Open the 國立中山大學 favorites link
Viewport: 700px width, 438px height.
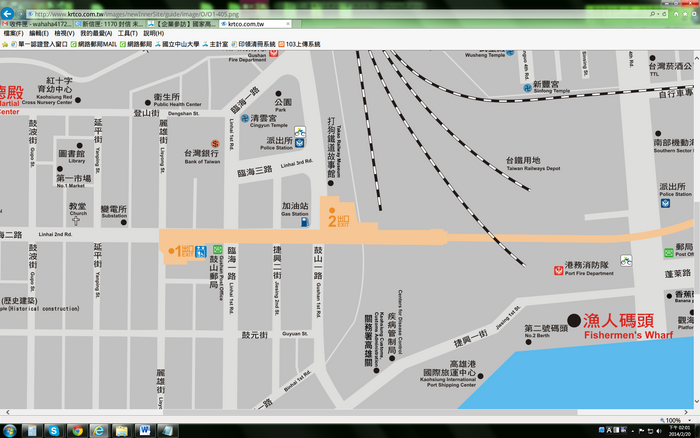(177, 44)
